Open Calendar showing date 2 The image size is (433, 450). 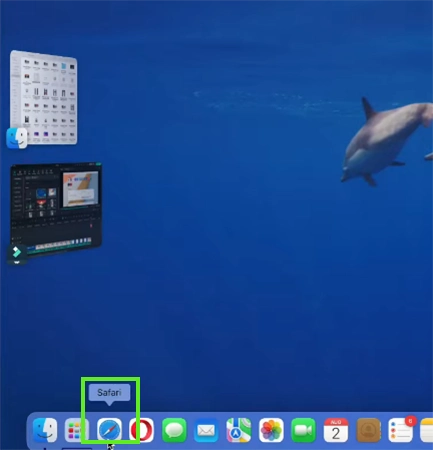coord(336,430)
